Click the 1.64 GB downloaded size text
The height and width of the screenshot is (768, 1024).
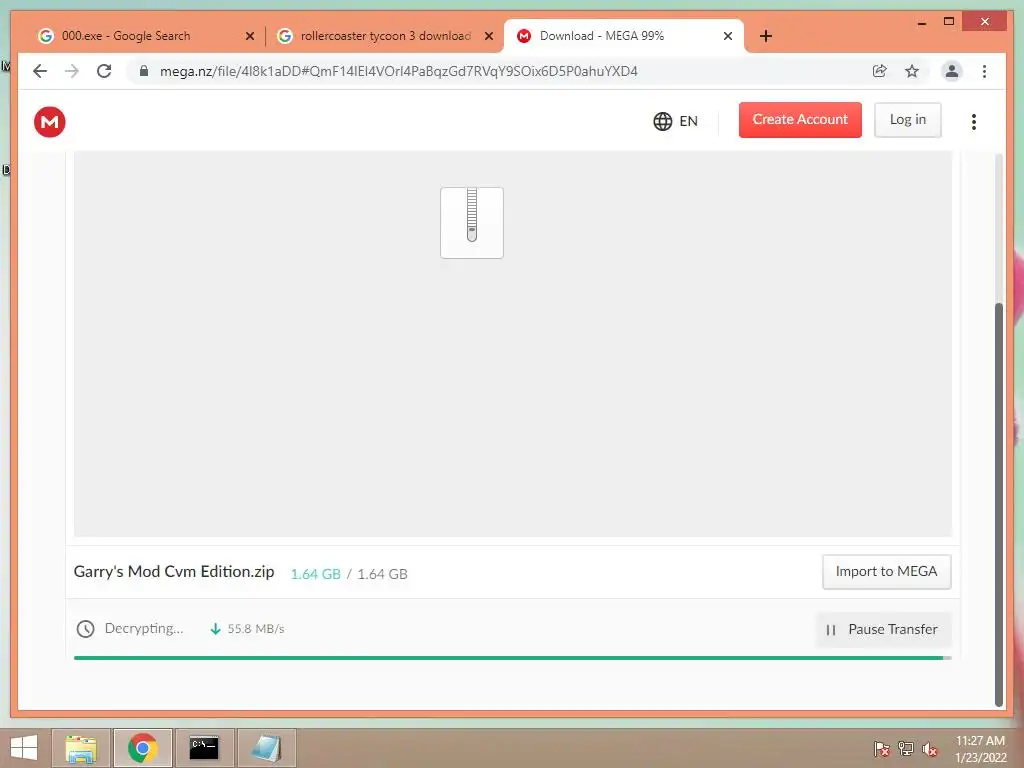tap(315, 574)
